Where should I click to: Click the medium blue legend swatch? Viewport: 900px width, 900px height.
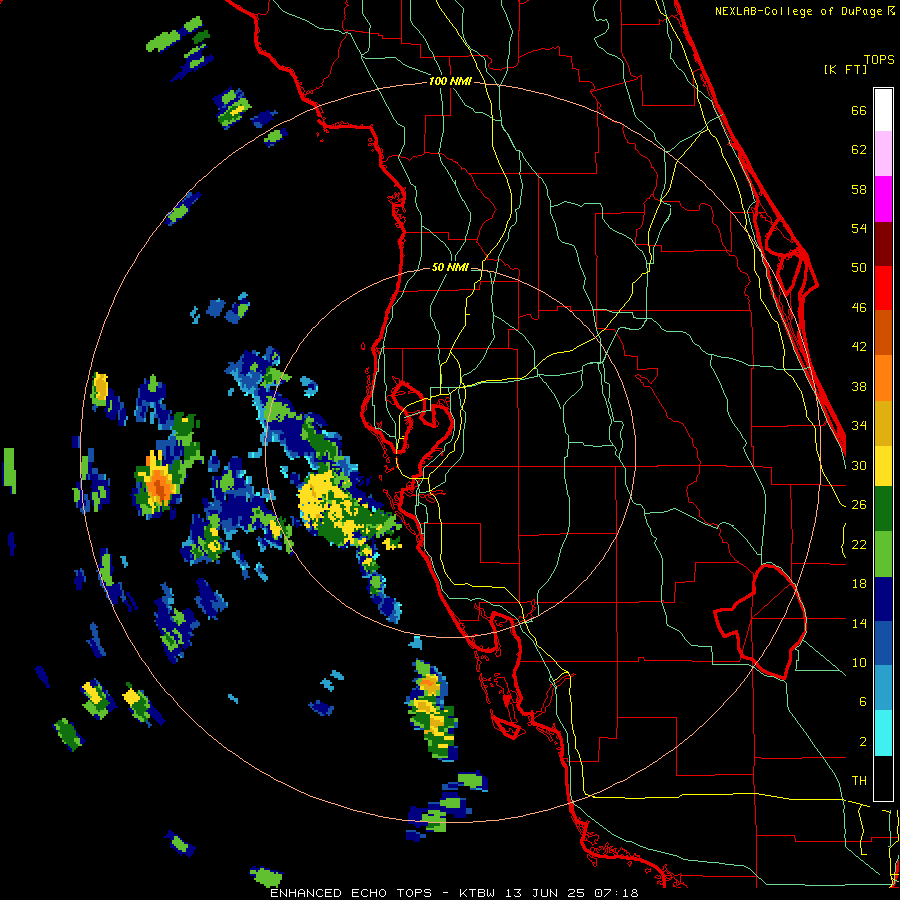click(x=883, y=643)
